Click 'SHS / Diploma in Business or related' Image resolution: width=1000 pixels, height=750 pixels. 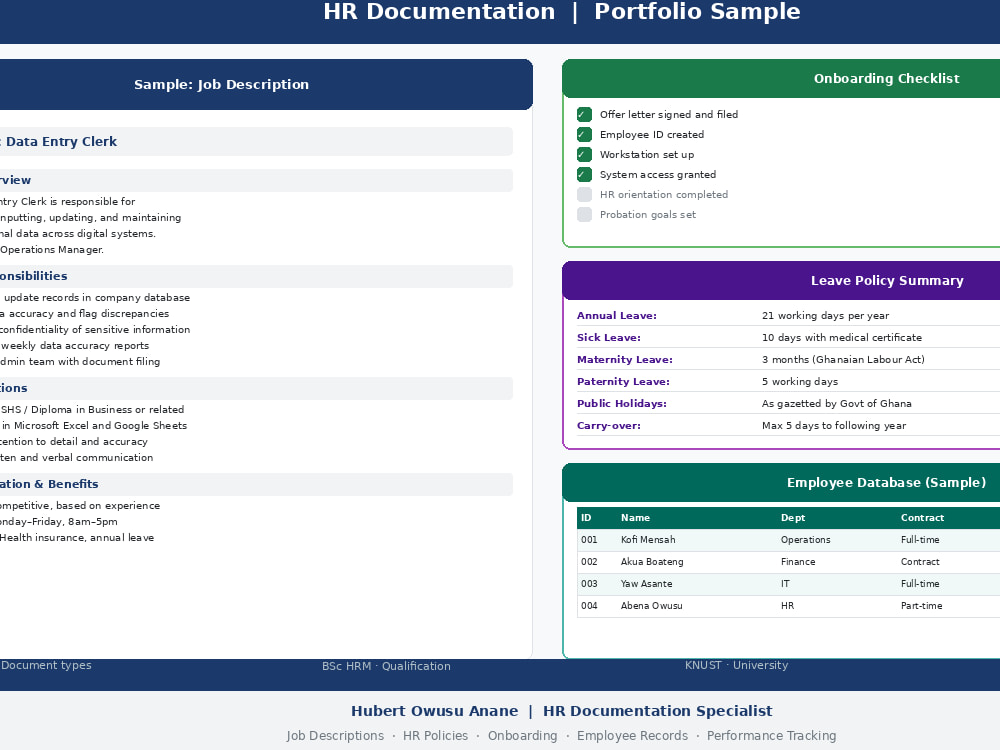point(92,409)
